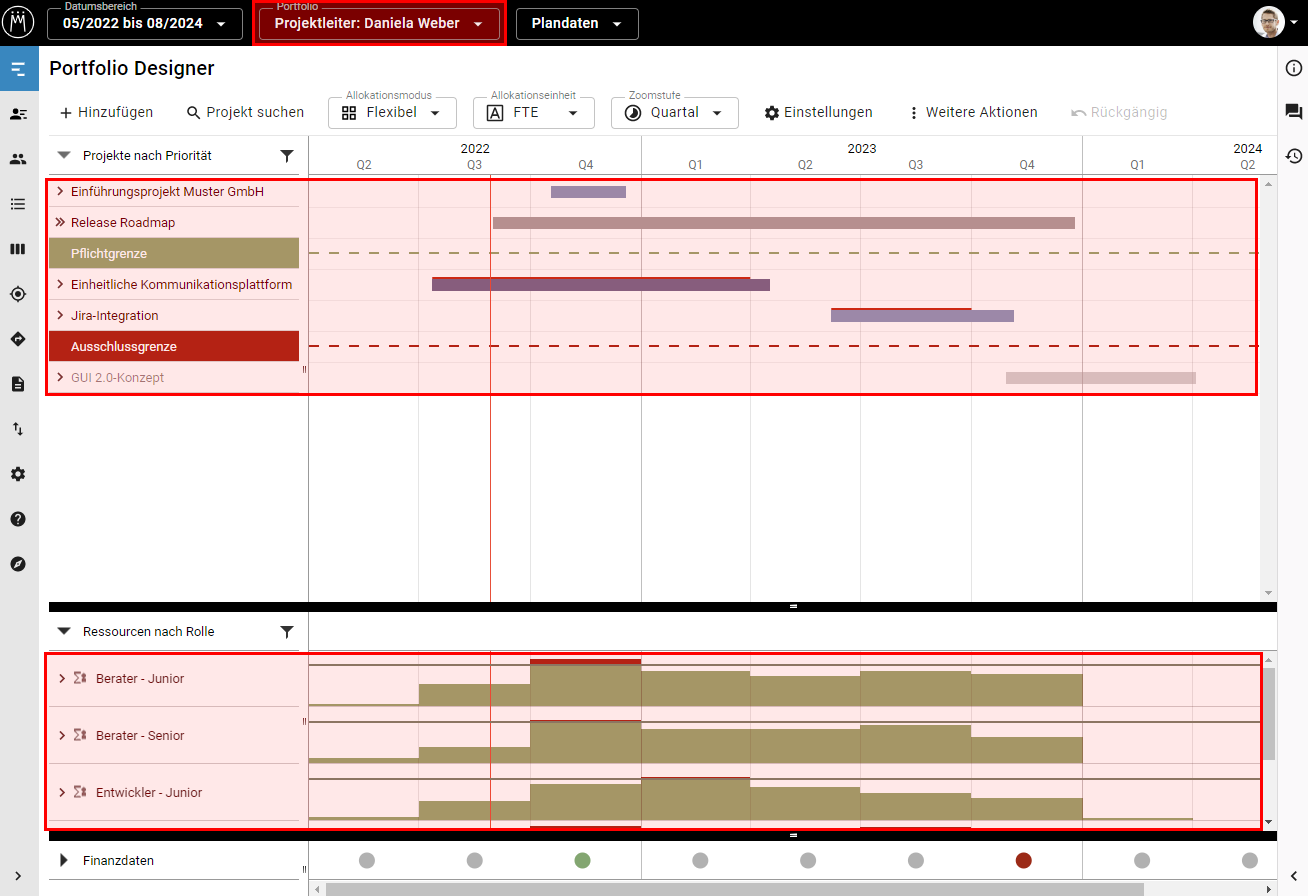Image resolution: width=1308 pixels, height=896 pixels.
Task: Click the filter icon for Projekte nach Priorität
Action: coord(287,156)
